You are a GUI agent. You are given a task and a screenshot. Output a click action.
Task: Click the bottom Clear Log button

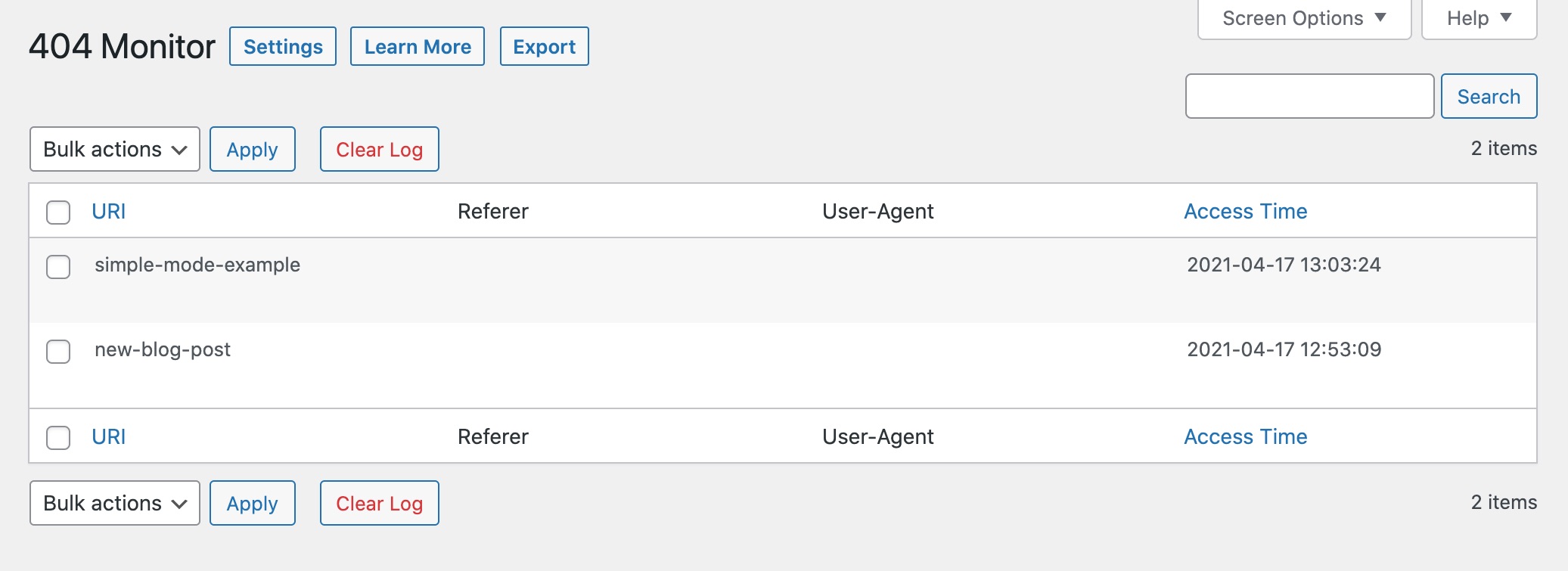[379, 503]
